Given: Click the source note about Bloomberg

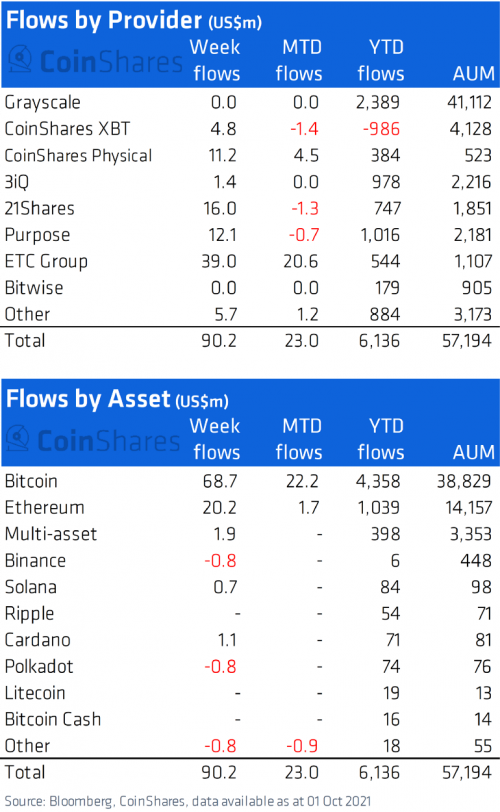Looking at the screenshot, I should [x=188, y=801].
